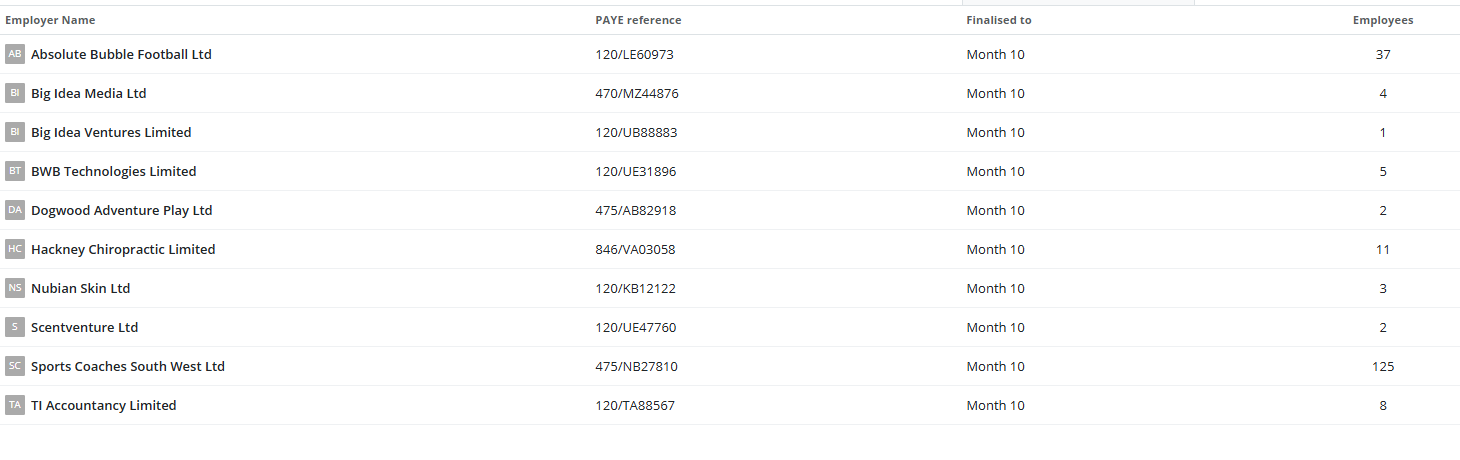Click the S avatar icon for Scentventure
The width and height of the screenshot is (1460, 460).
click(14, 327)
